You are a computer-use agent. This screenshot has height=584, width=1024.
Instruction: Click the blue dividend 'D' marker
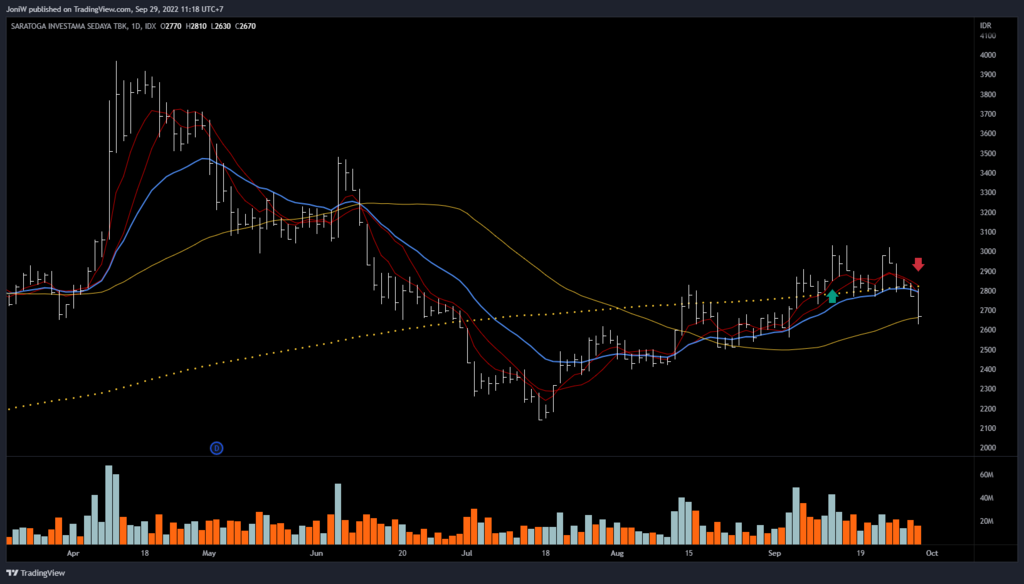click(x=216, y=448)
